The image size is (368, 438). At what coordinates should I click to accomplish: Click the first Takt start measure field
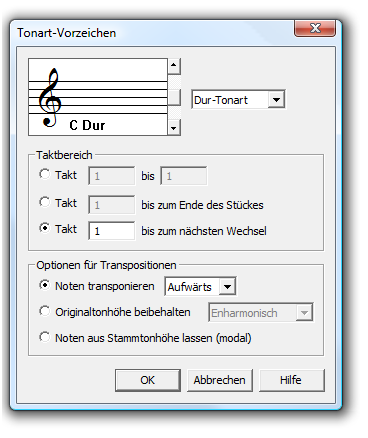click(x=112, y=176)
